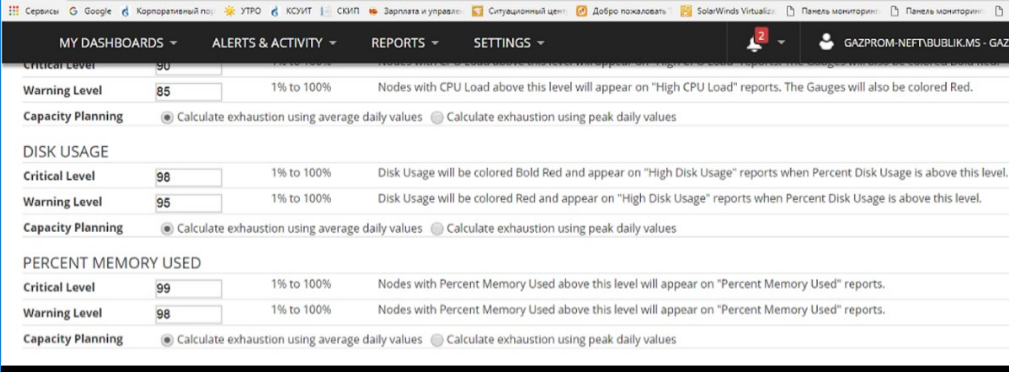Open the Ситуационный центр bookmark
The height and width of the screenshot is (372, 1009).
519,11
